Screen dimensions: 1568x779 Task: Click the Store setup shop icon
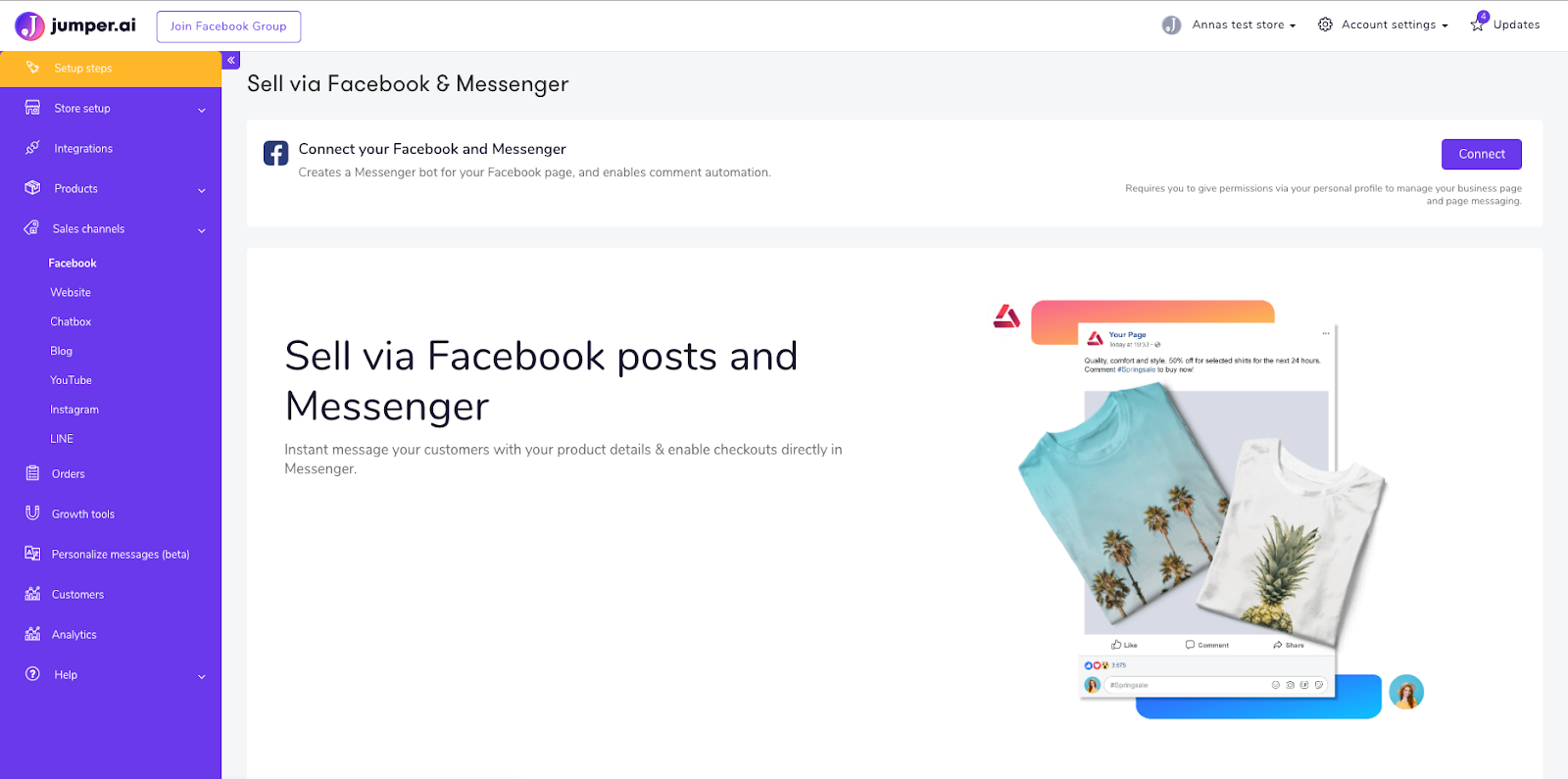point(32,108)
